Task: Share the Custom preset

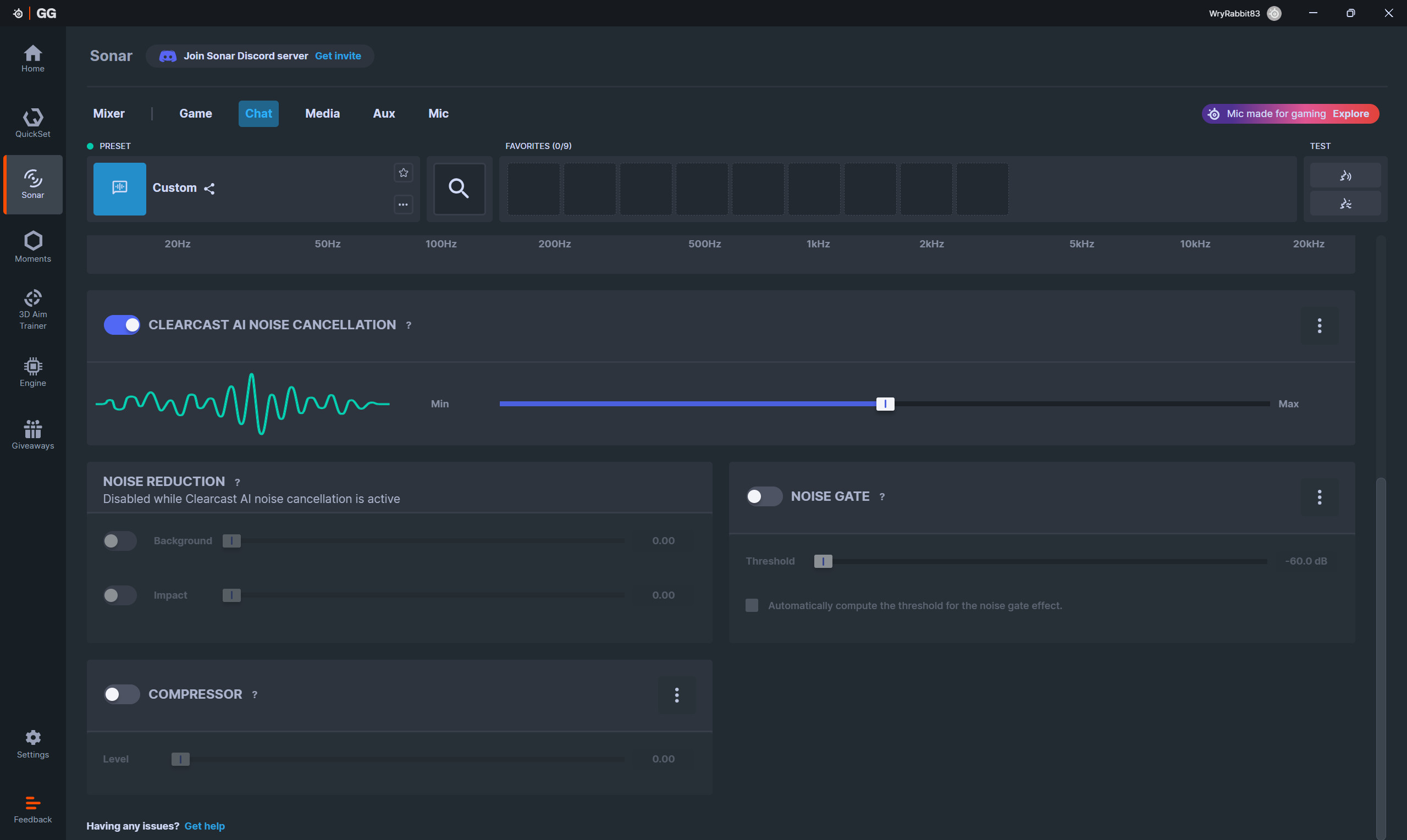Action: coord(209,189)
